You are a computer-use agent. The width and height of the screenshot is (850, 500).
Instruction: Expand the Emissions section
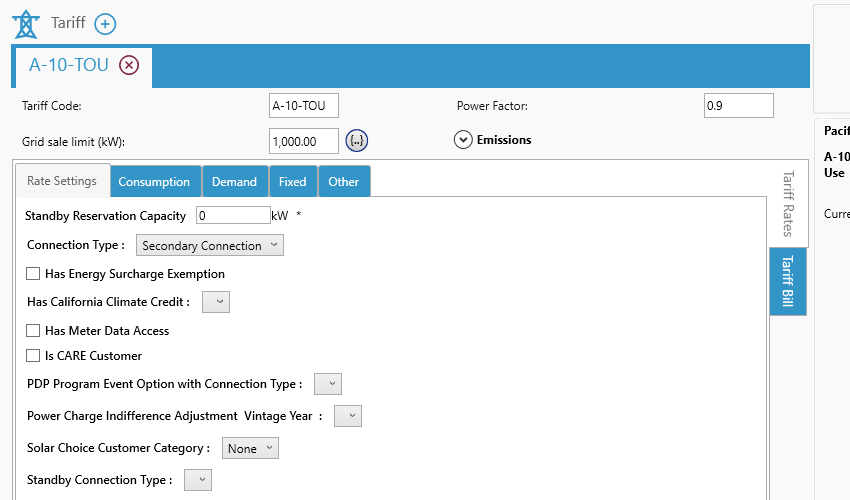click(x=463, y=140)
